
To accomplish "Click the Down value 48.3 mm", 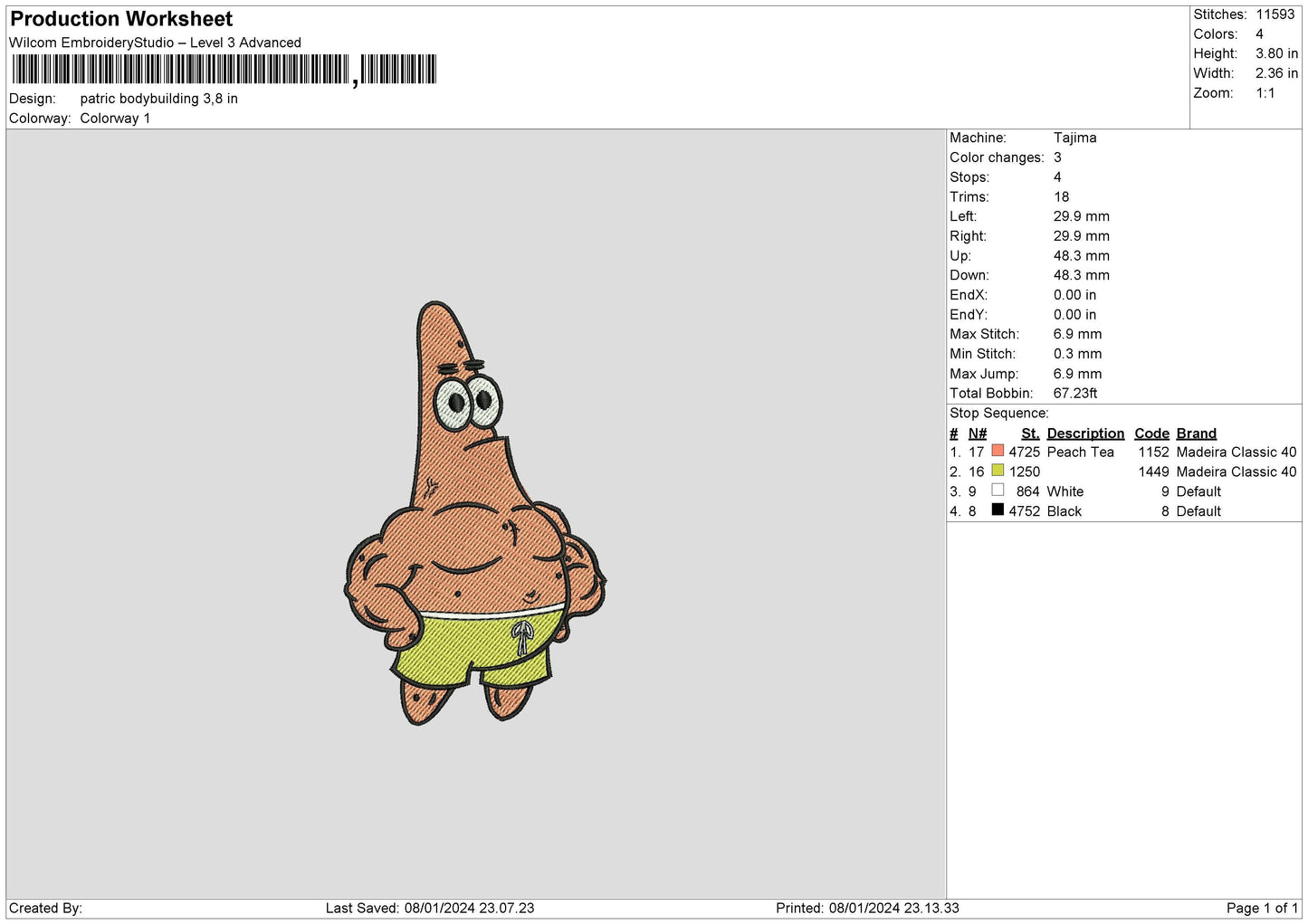I will [1081, 275].
